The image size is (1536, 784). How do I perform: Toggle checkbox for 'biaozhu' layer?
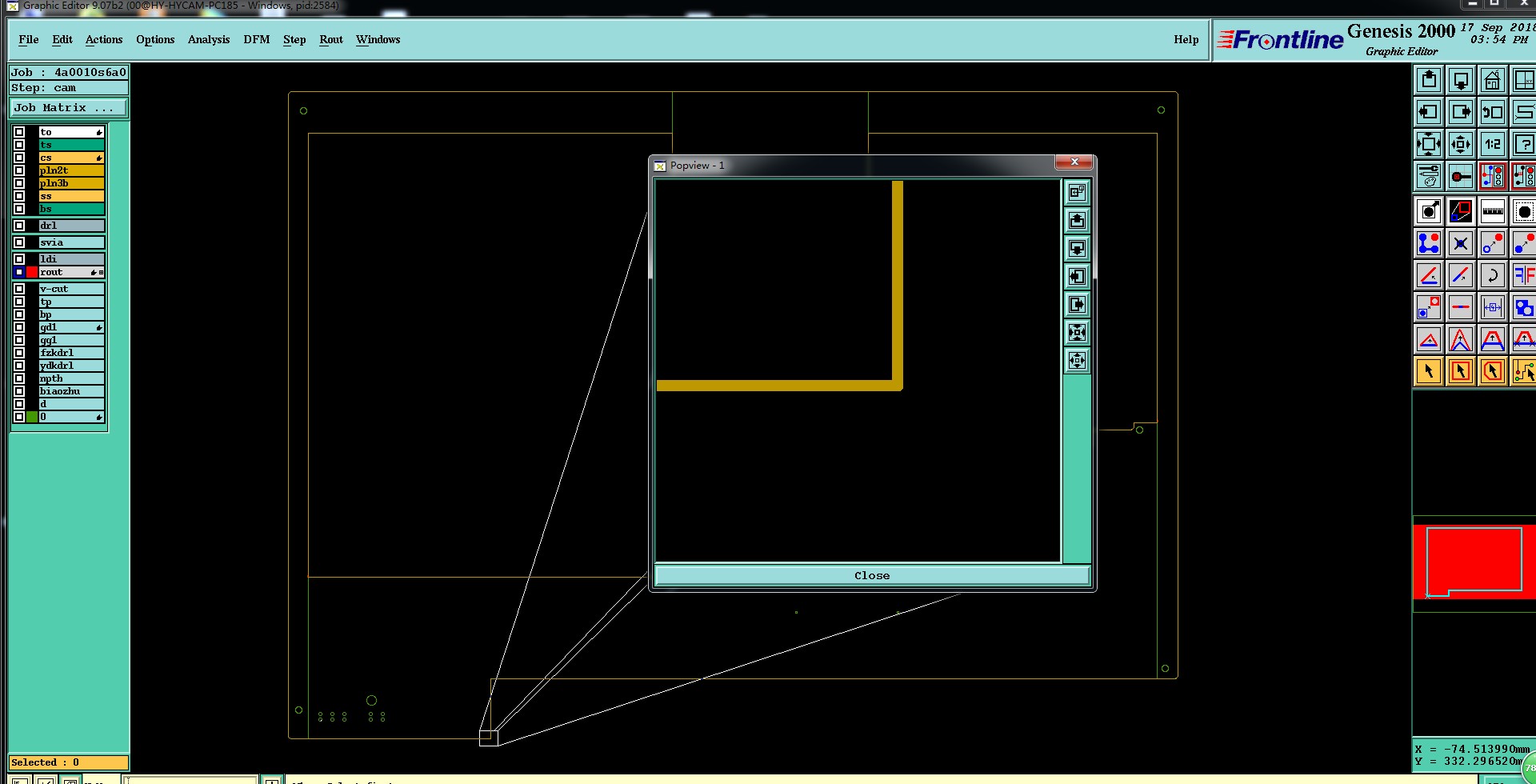coord(19,391)
